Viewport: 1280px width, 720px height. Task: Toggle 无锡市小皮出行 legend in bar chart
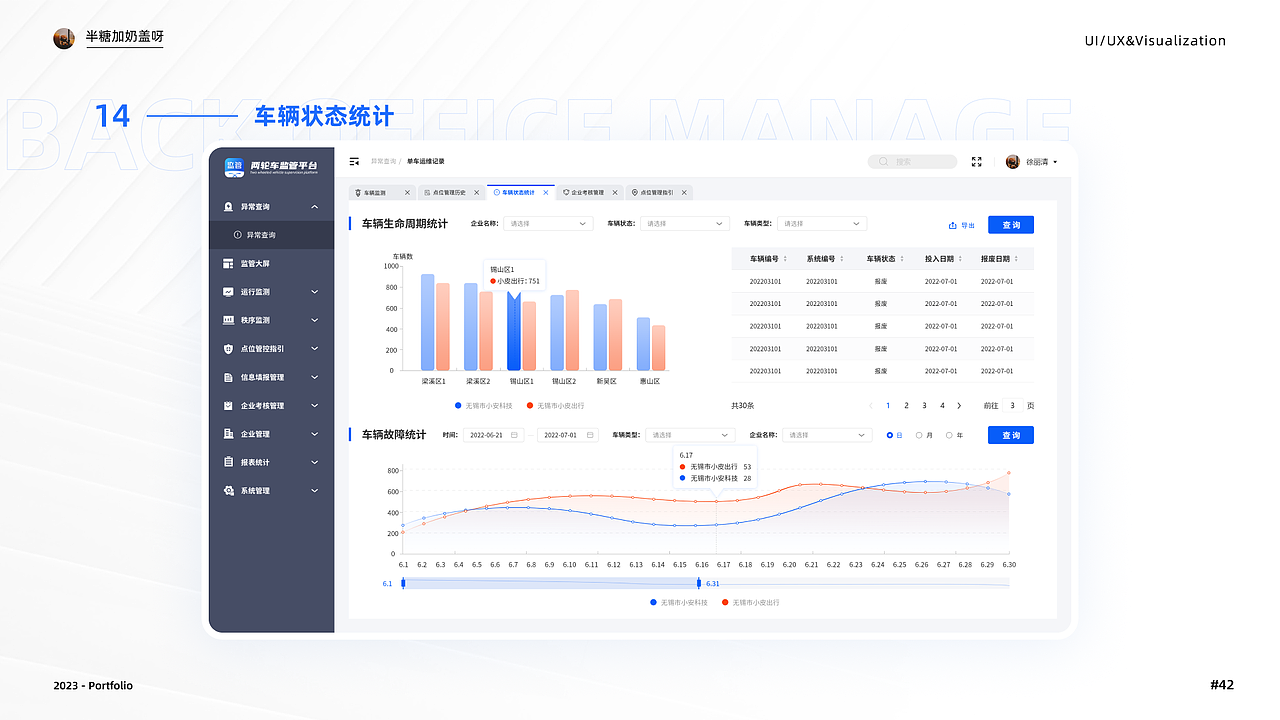pyautogui.click(x=555, y=406)
